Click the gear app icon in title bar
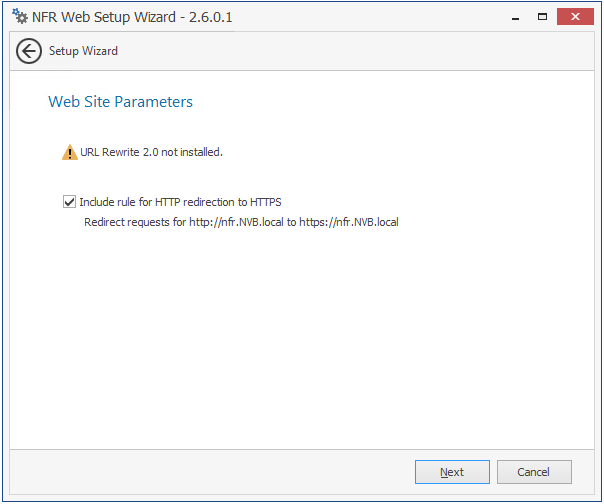The height and width of the screenshot is (504, 604). 20,17
